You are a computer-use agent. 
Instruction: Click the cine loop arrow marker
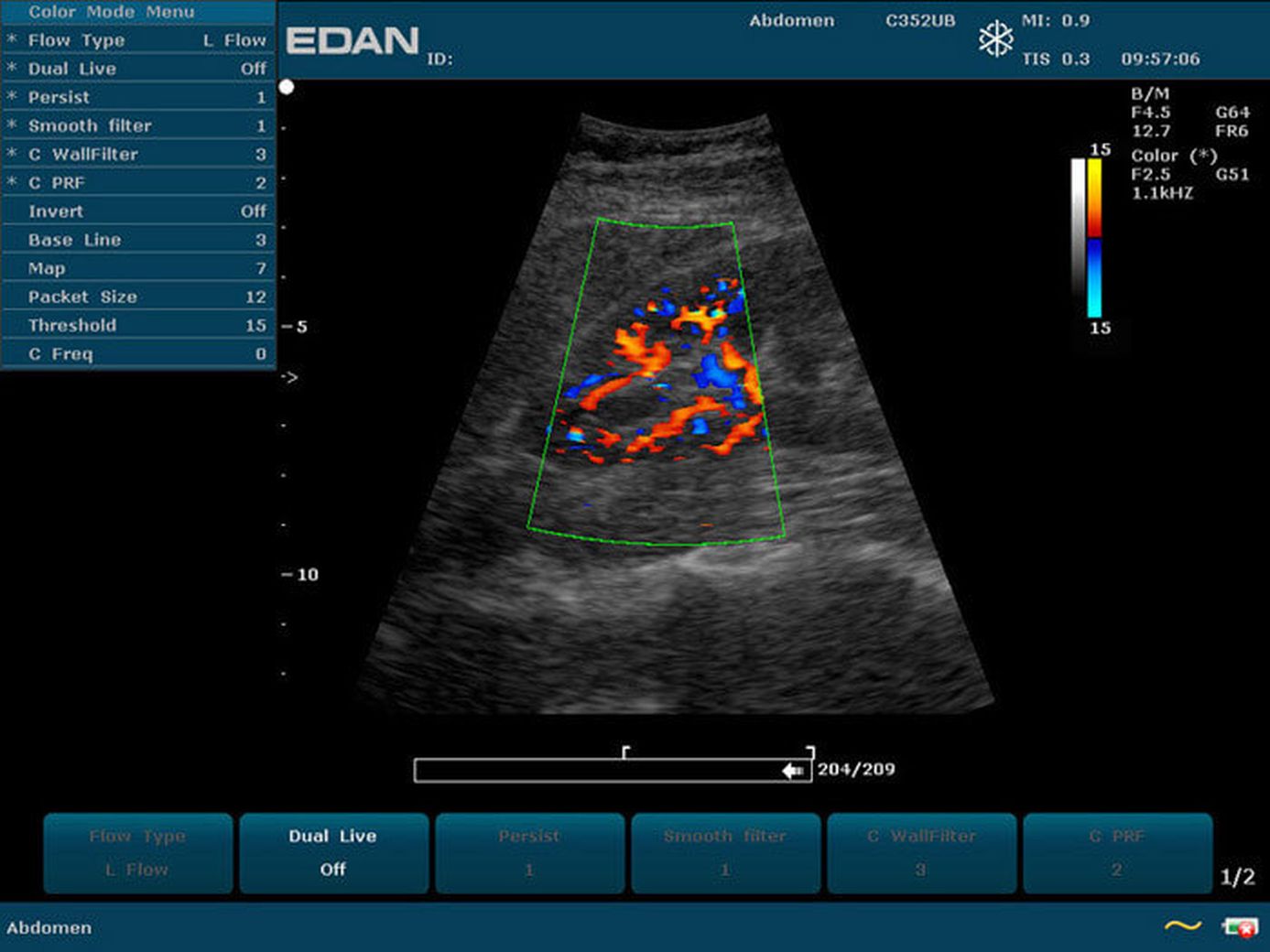[793, 771]
